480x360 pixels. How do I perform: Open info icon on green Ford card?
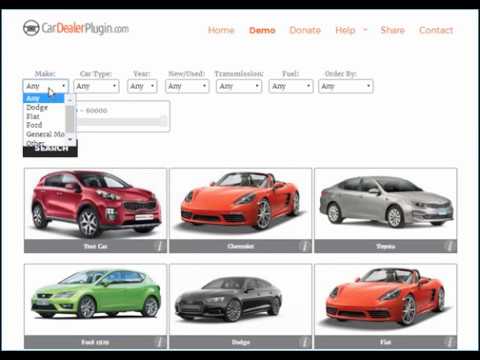click(x=160, y=342)
